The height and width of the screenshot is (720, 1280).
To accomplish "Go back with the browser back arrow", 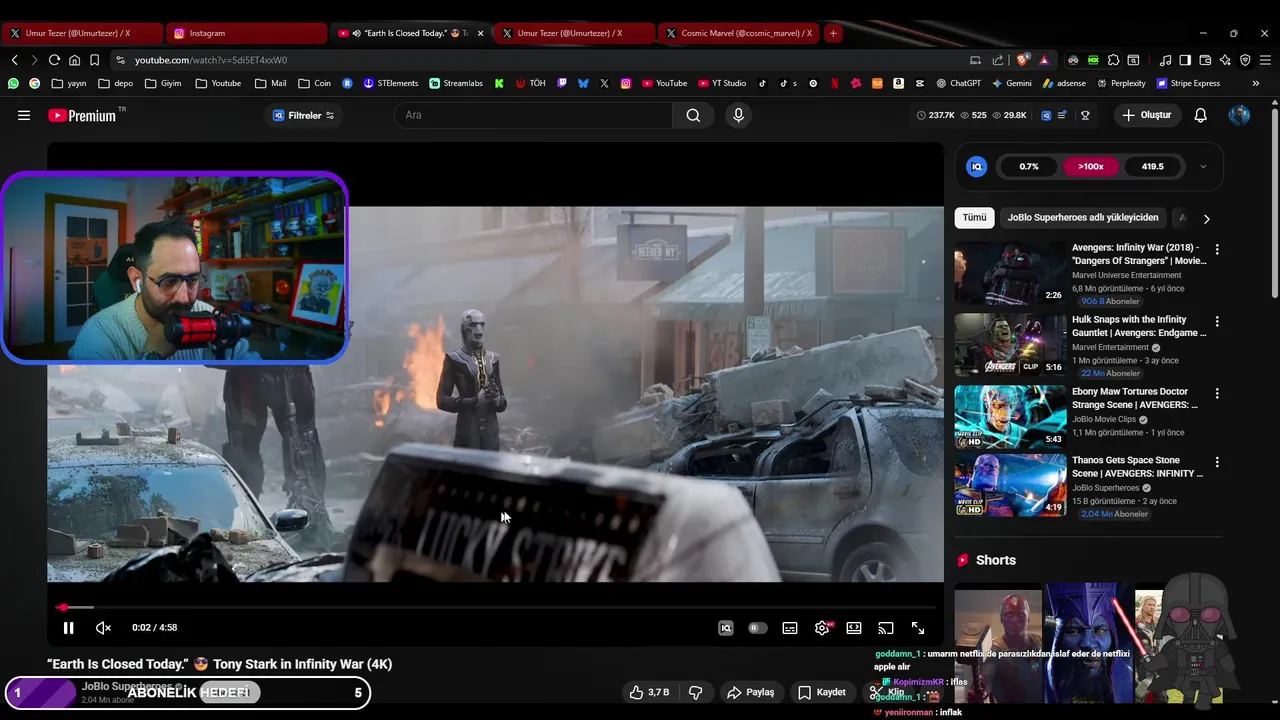I will [14, 60].
